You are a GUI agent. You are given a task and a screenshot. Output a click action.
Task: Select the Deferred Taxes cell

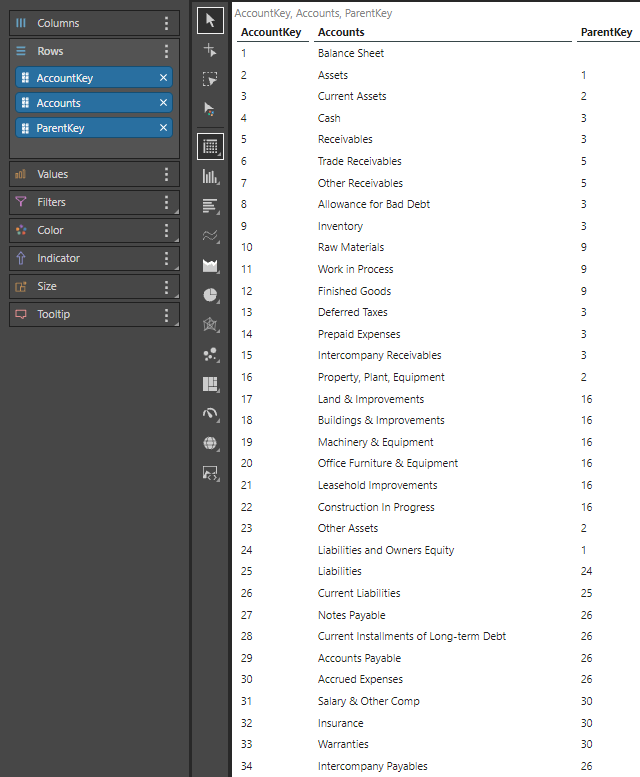pyautogui.click(x=352, y=312)
